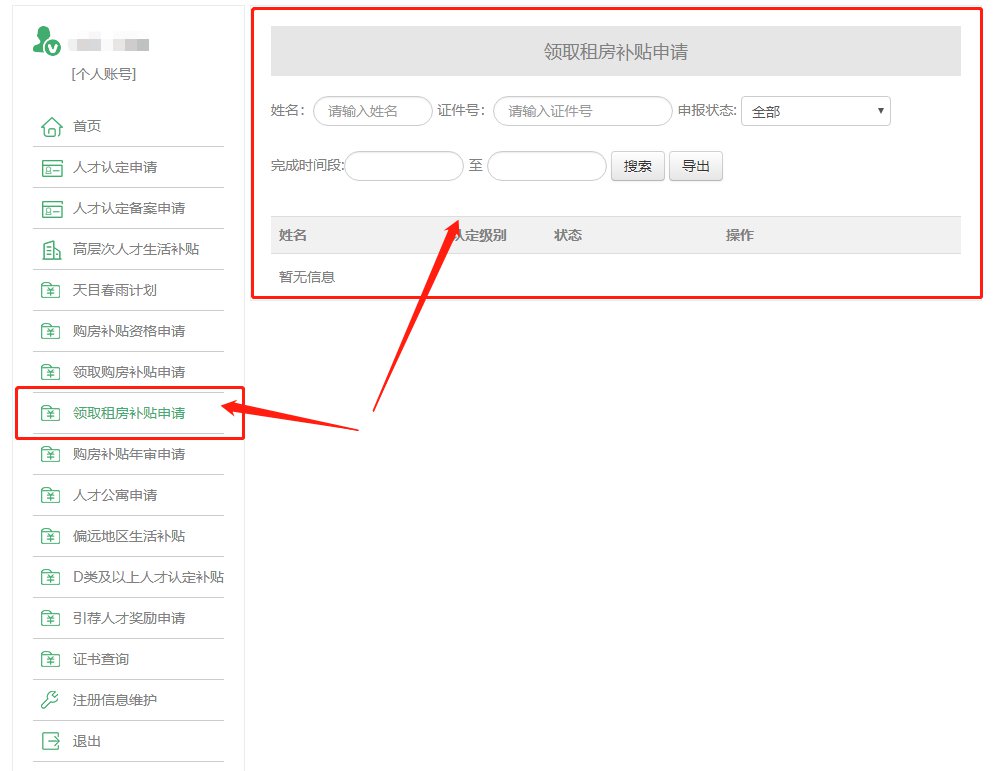
Task: Open the 人才认定备案申请 menu item
Action: tap(128, 209)
